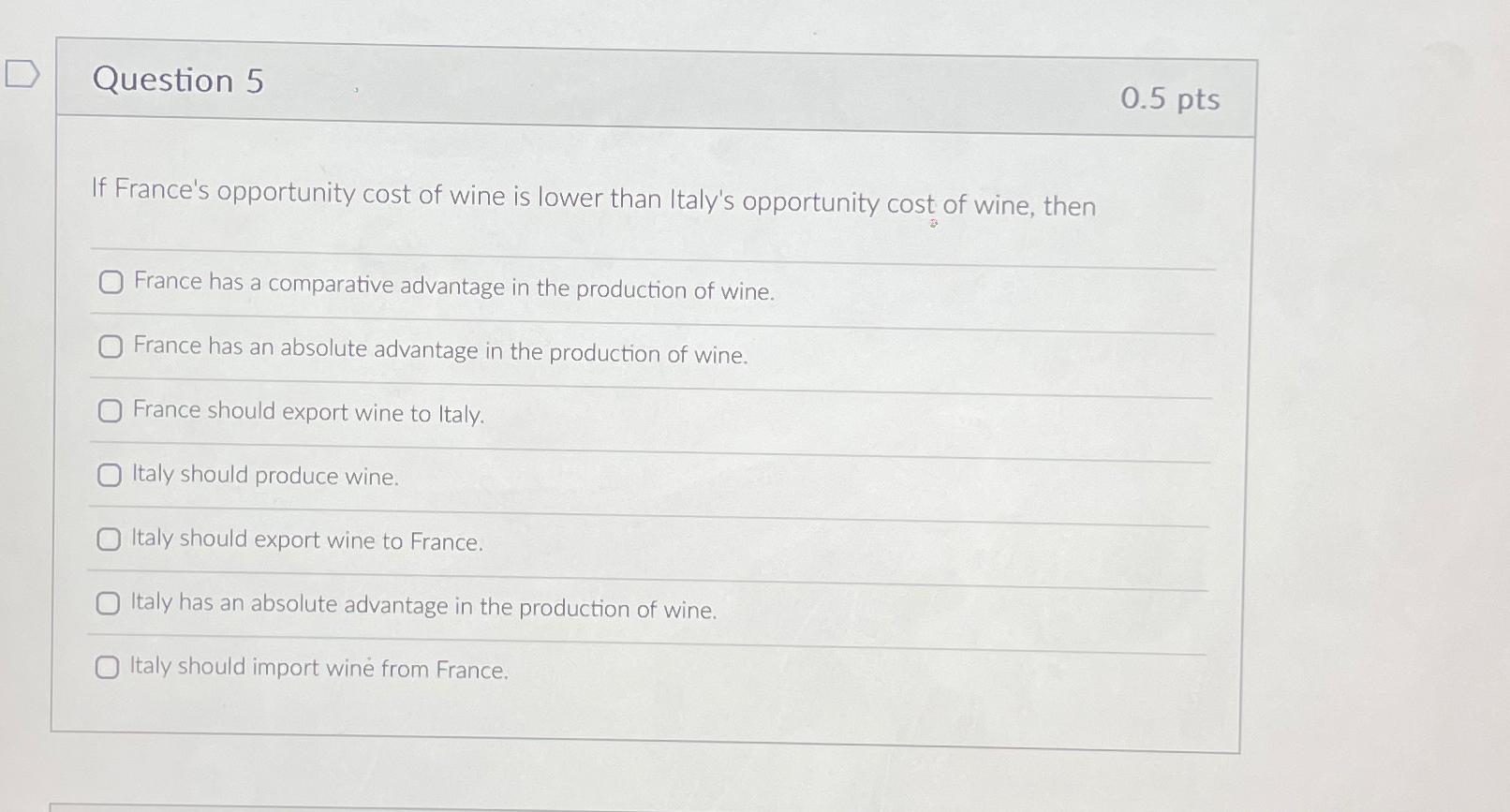Image resolution: width=1510 pixels, height=812 pixels.
Task: Check "Italy has an absolute advantage" option
Action: 110,602
